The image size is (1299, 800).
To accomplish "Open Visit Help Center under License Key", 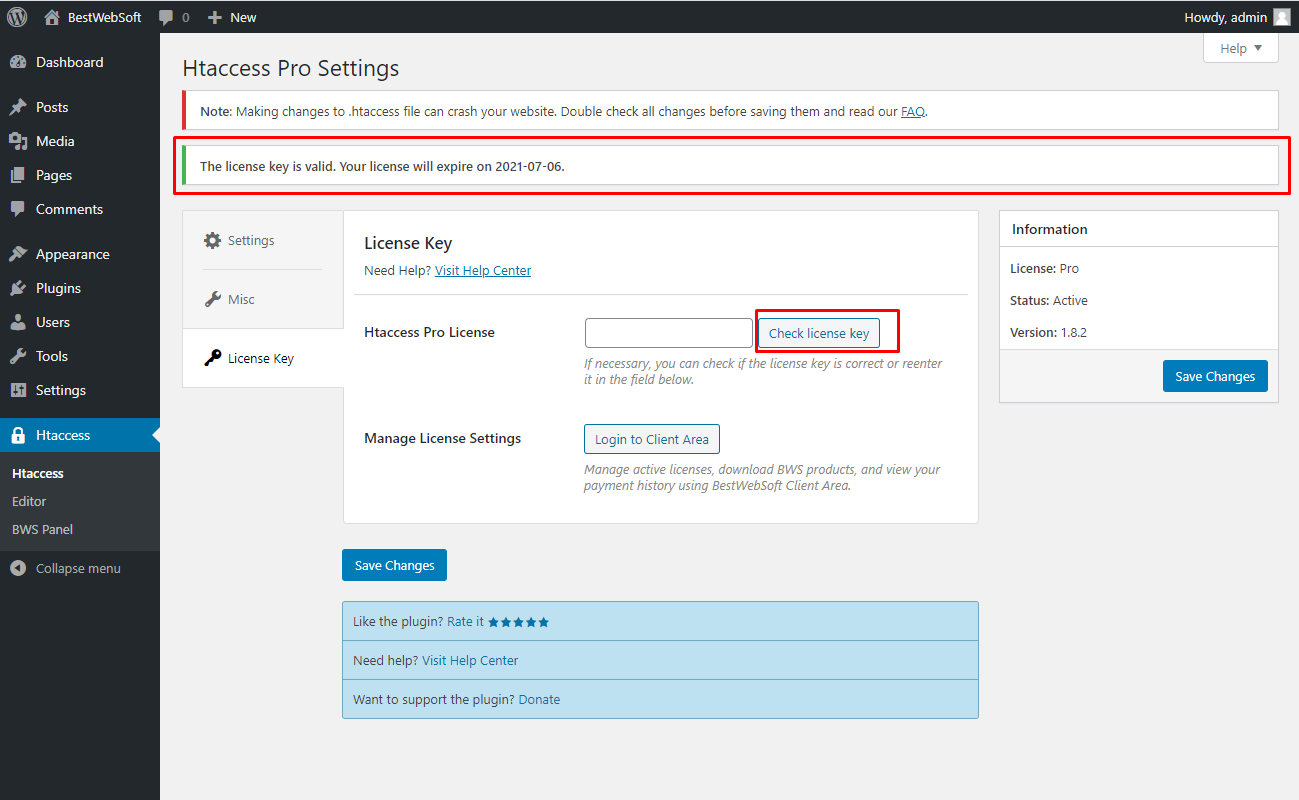I will pyautogui.click(x=483, y=270).
